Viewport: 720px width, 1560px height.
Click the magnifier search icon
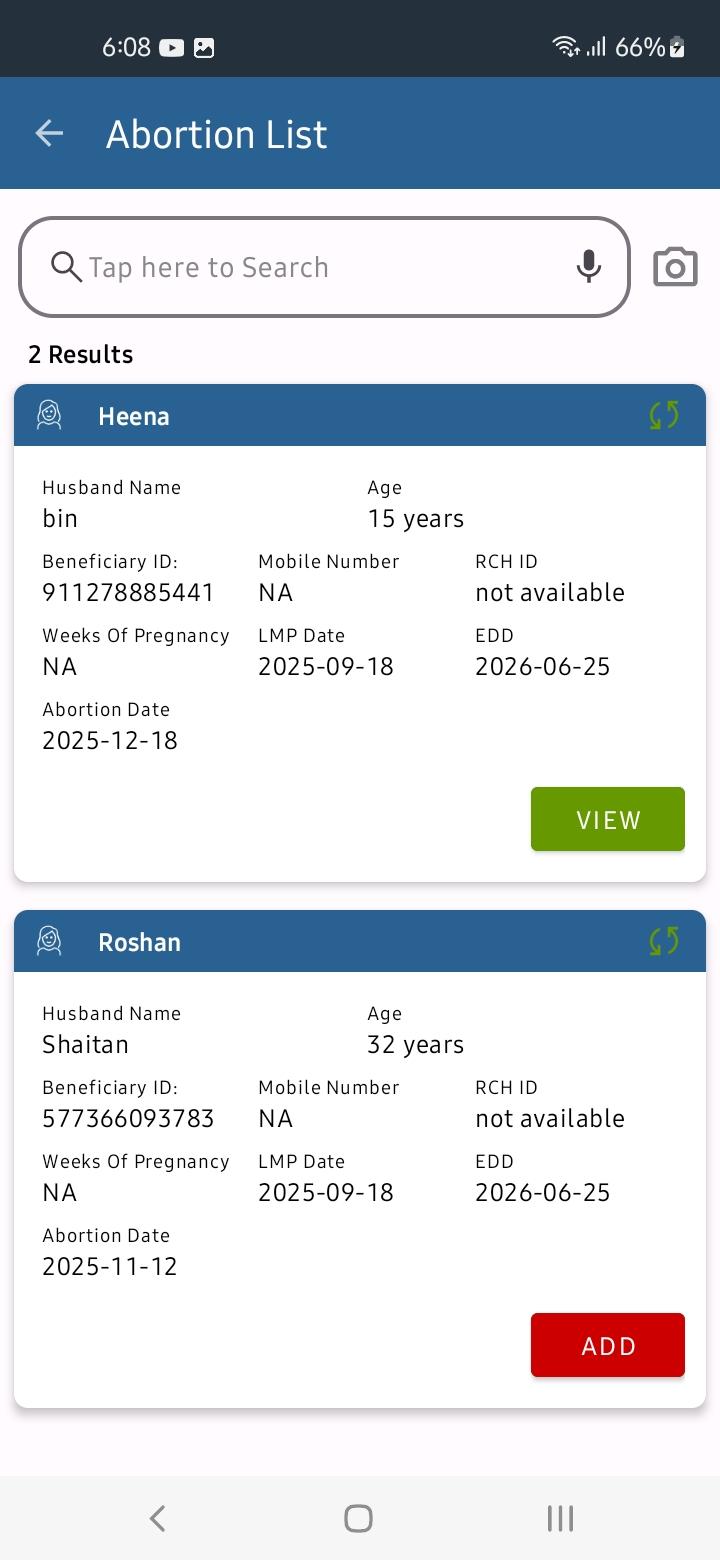coord(66,267)
